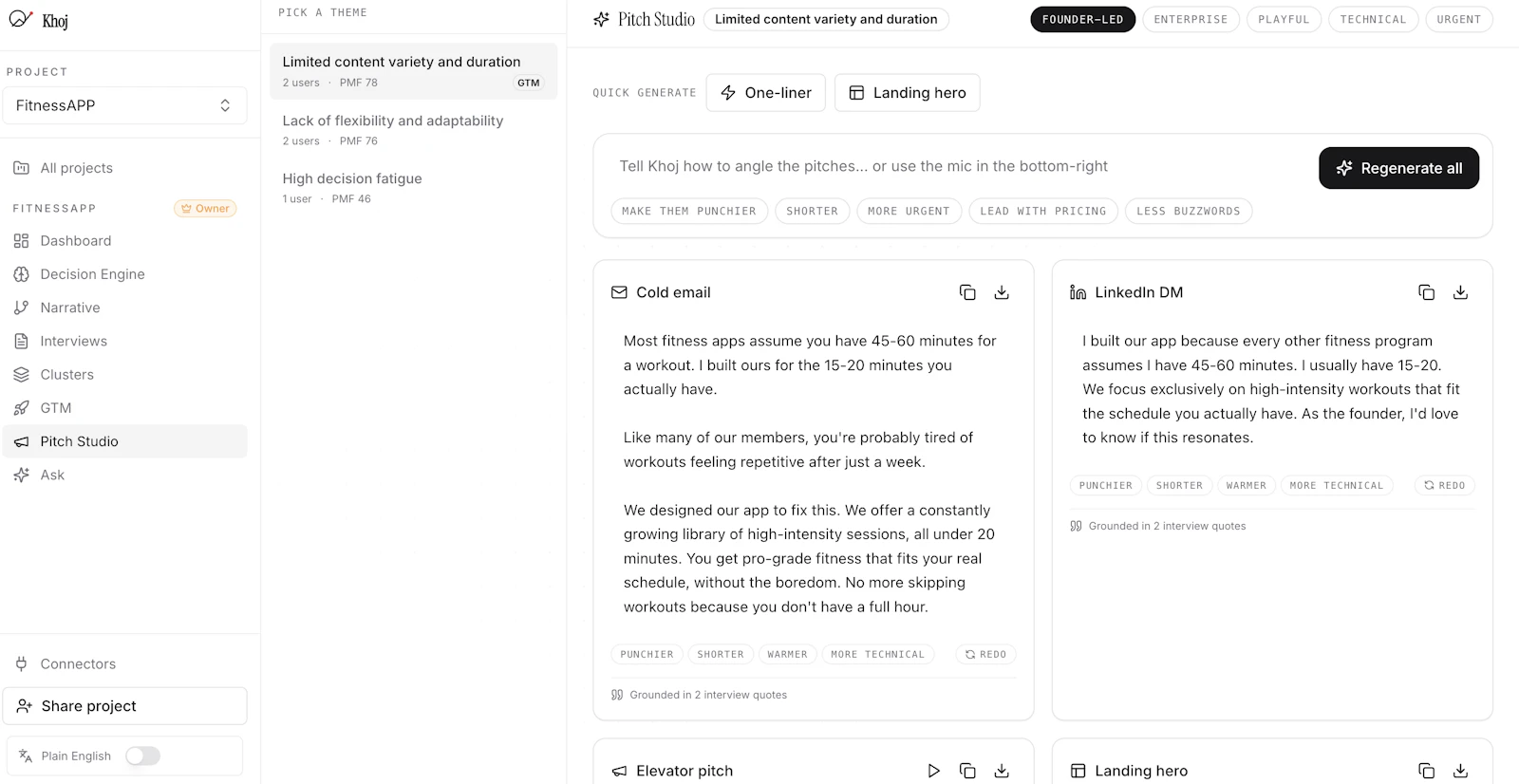Open Connectors settings

tap(124, 664)
